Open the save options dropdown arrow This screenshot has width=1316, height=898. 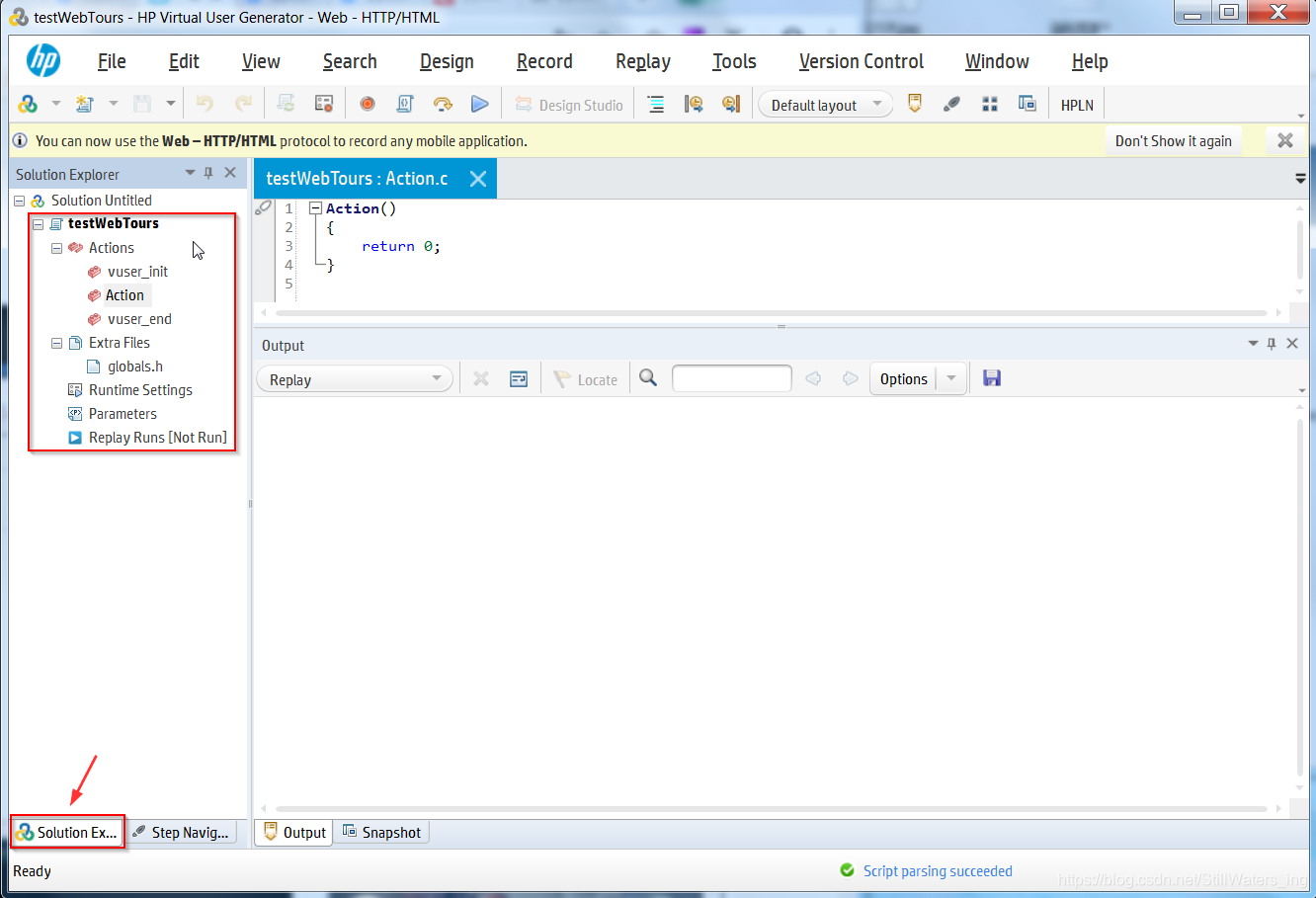pos(170,104)
